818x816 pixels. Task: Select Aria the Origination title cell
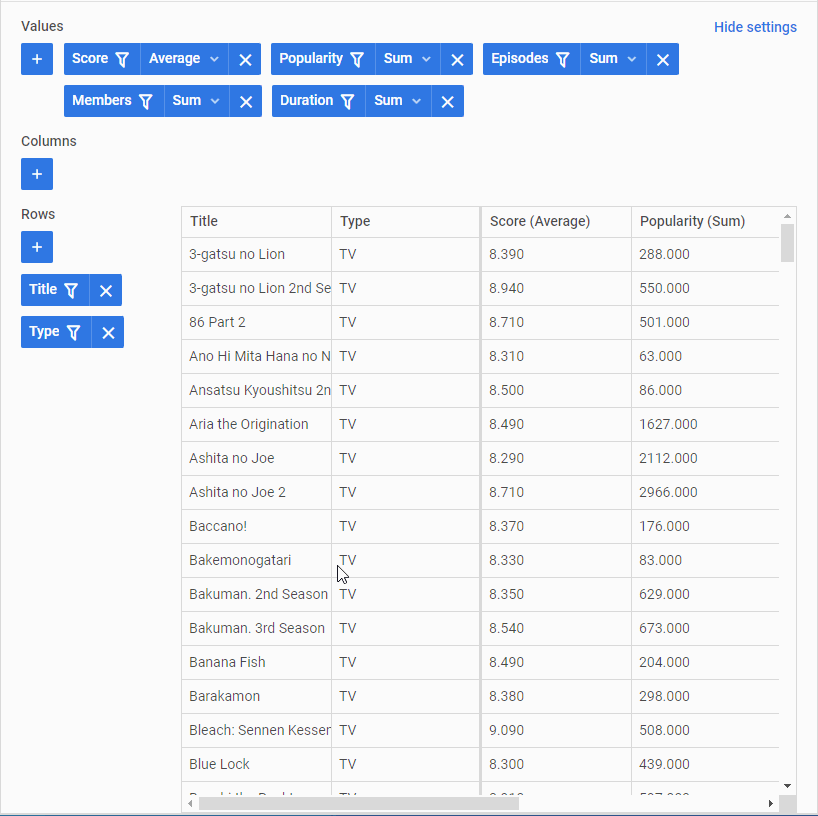tap(256, 424)
